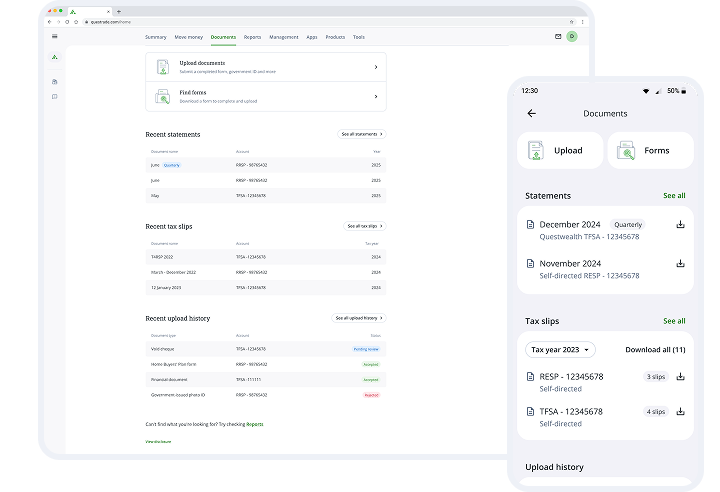Screen dimensions: 720x492
Task: Open the browser three-dot menu
Action: coord(582,22)
